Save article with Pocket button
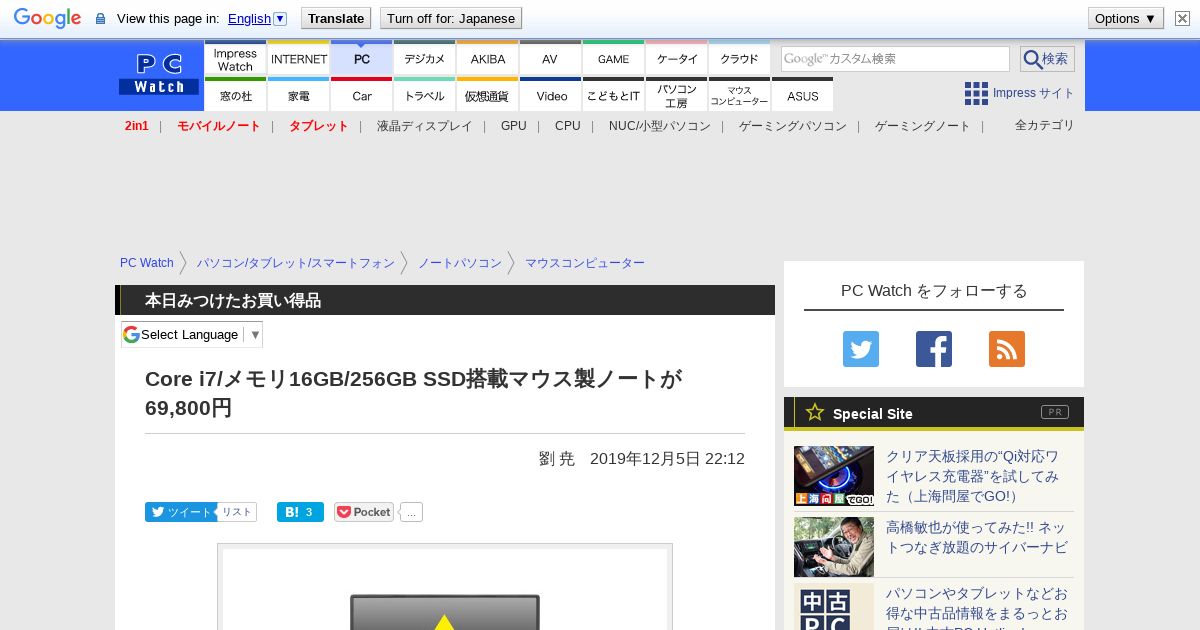This screenshot has height=630, width=1200. click(364, 512)
